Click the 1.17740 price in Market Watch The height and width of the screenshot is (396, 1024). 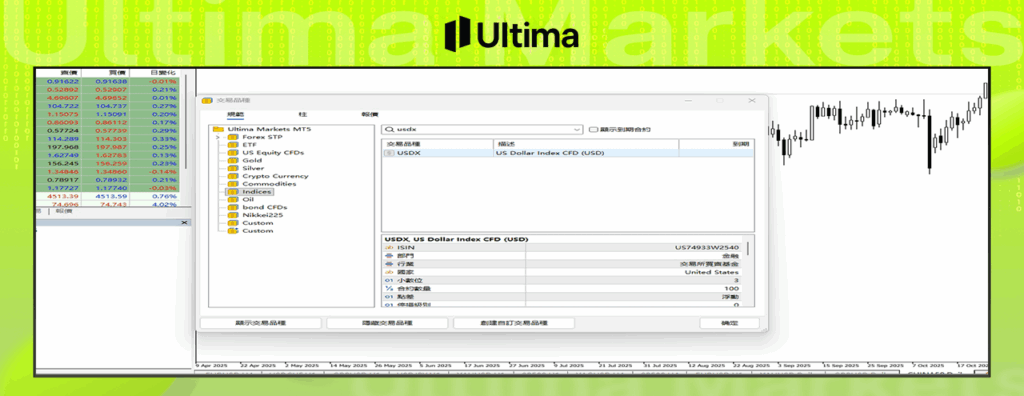point(111,188)
